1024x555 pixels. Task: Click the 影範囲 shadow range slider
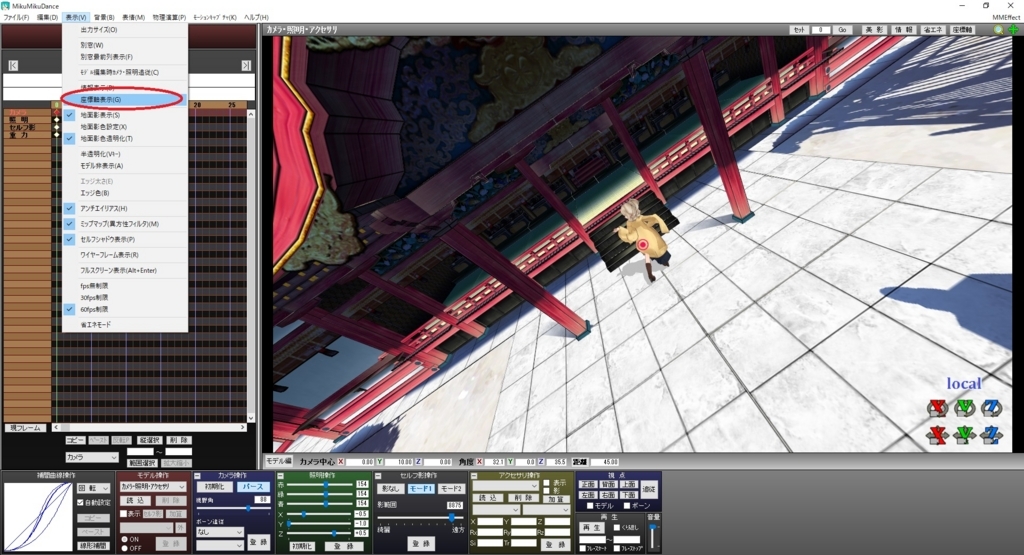(x=419, y=518)
